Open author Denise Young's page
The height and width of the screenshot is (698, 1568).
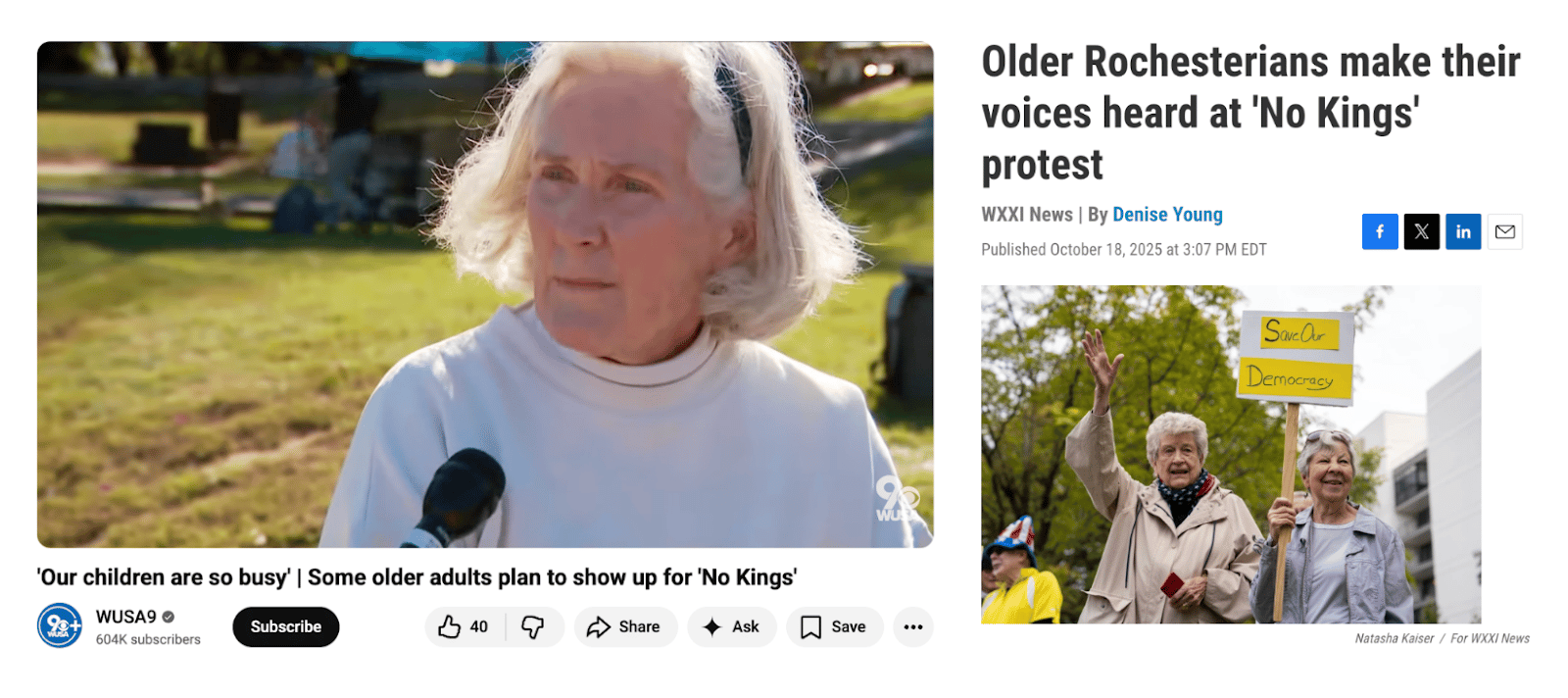pyautogui.click(x=1167, y=215)
